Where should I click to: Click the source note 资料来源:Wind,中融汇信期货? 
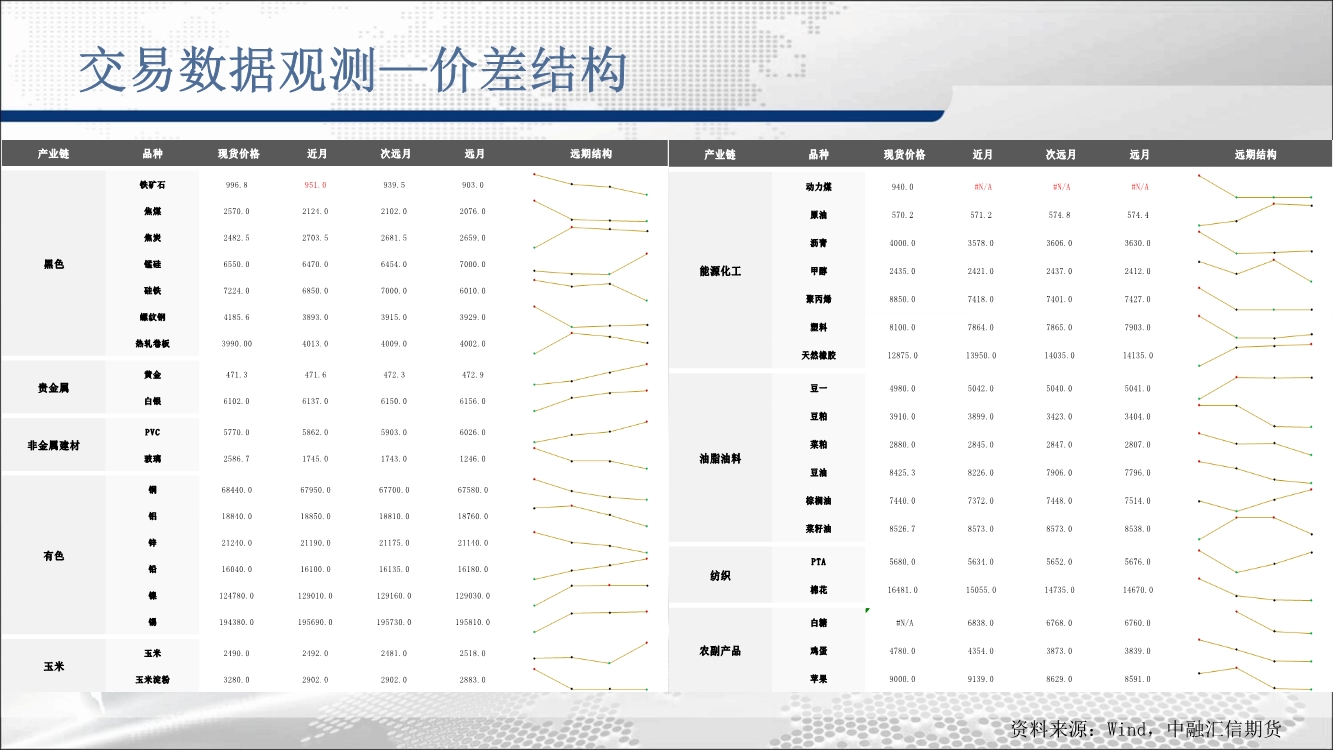[1145, 729]
